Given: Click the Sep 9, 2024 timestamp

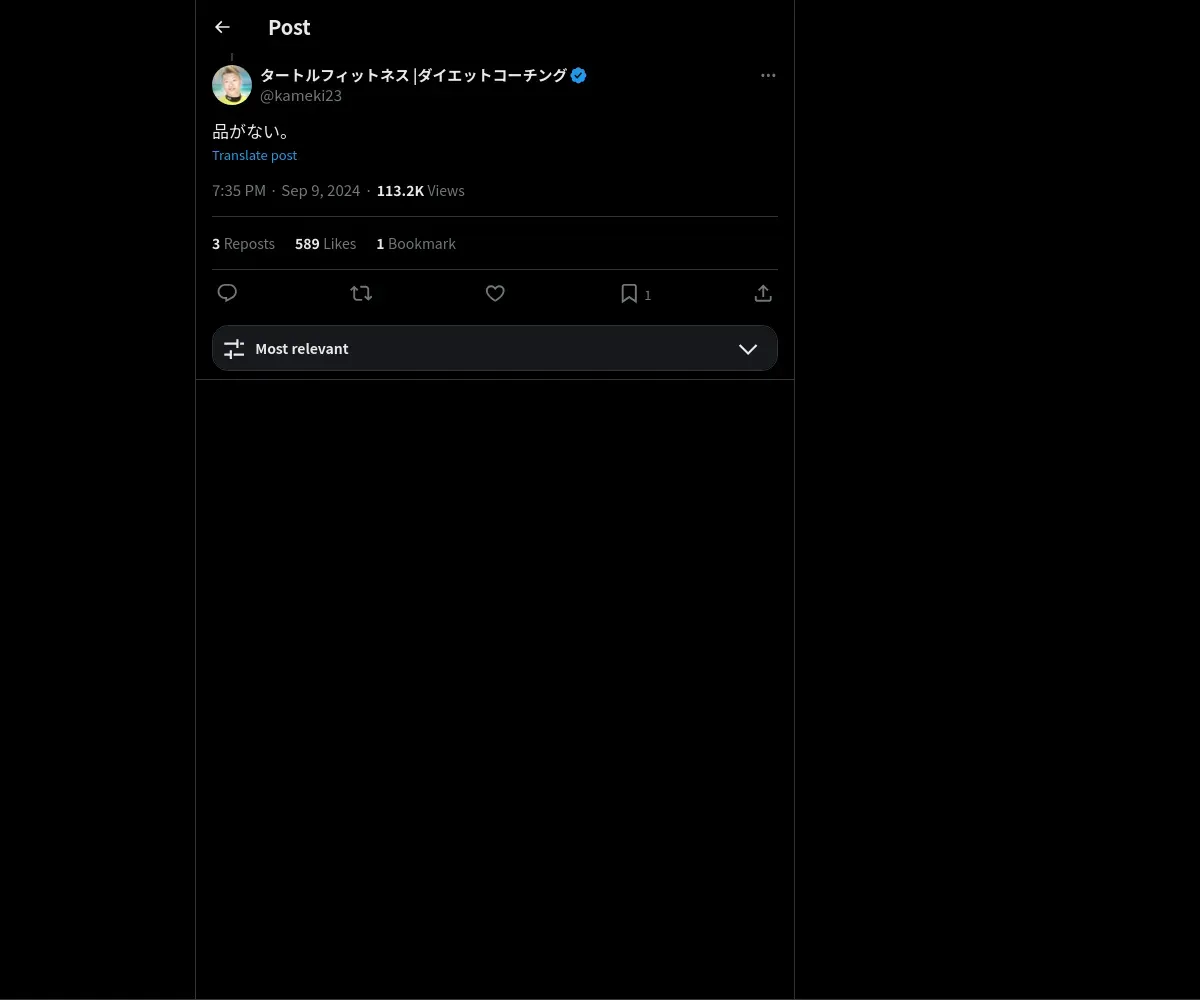Looking at the screenshot, I should 320,191.
